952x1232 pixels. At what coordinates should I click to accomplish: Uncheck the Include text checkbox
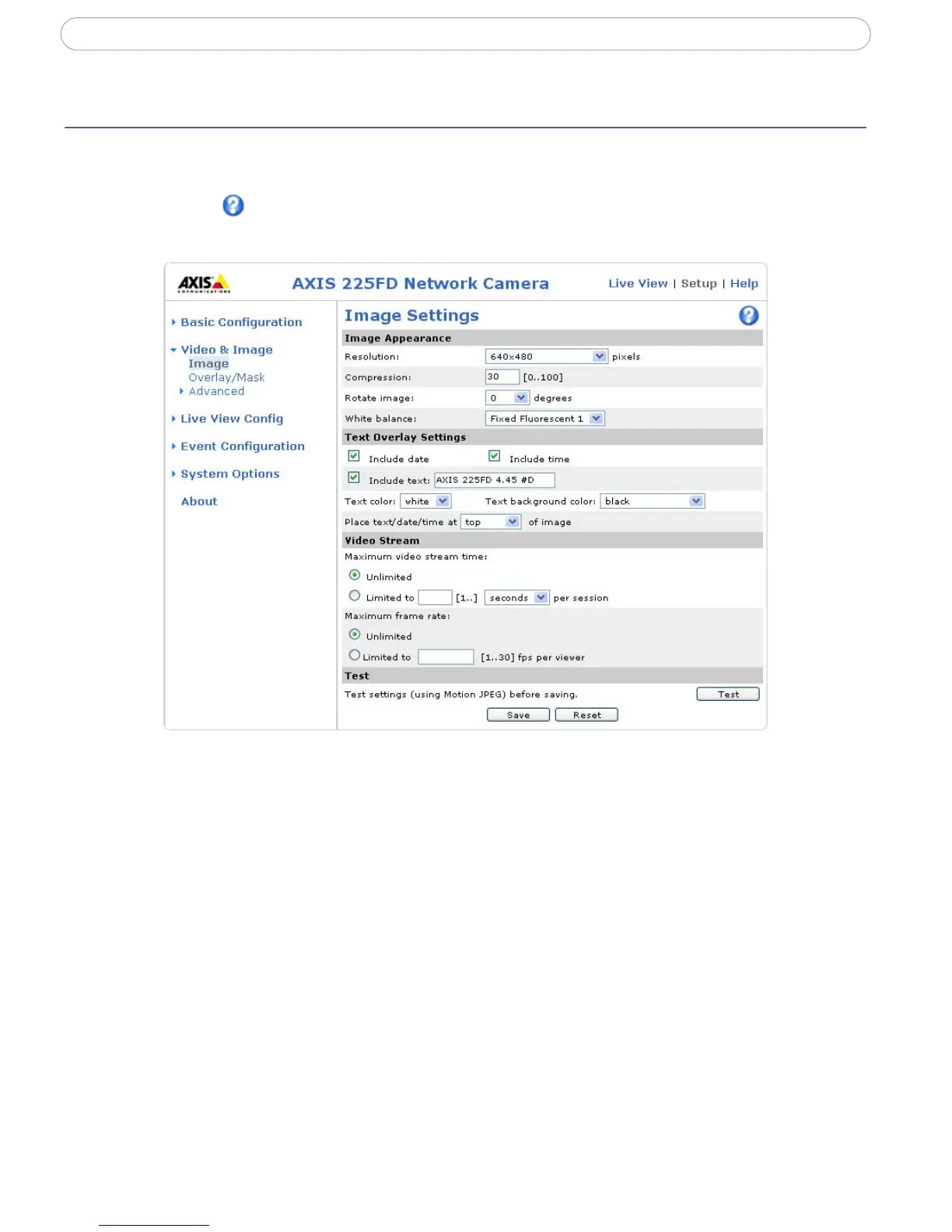pyautogui.click(x=354, y=478)
